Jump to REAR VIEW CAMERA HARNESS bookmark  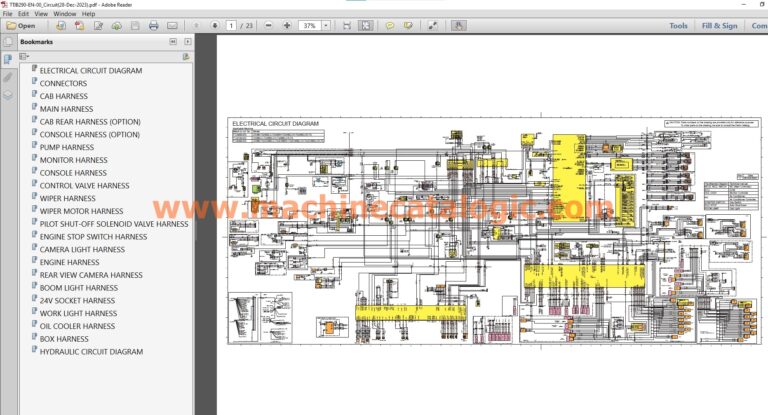pos(91,275)
